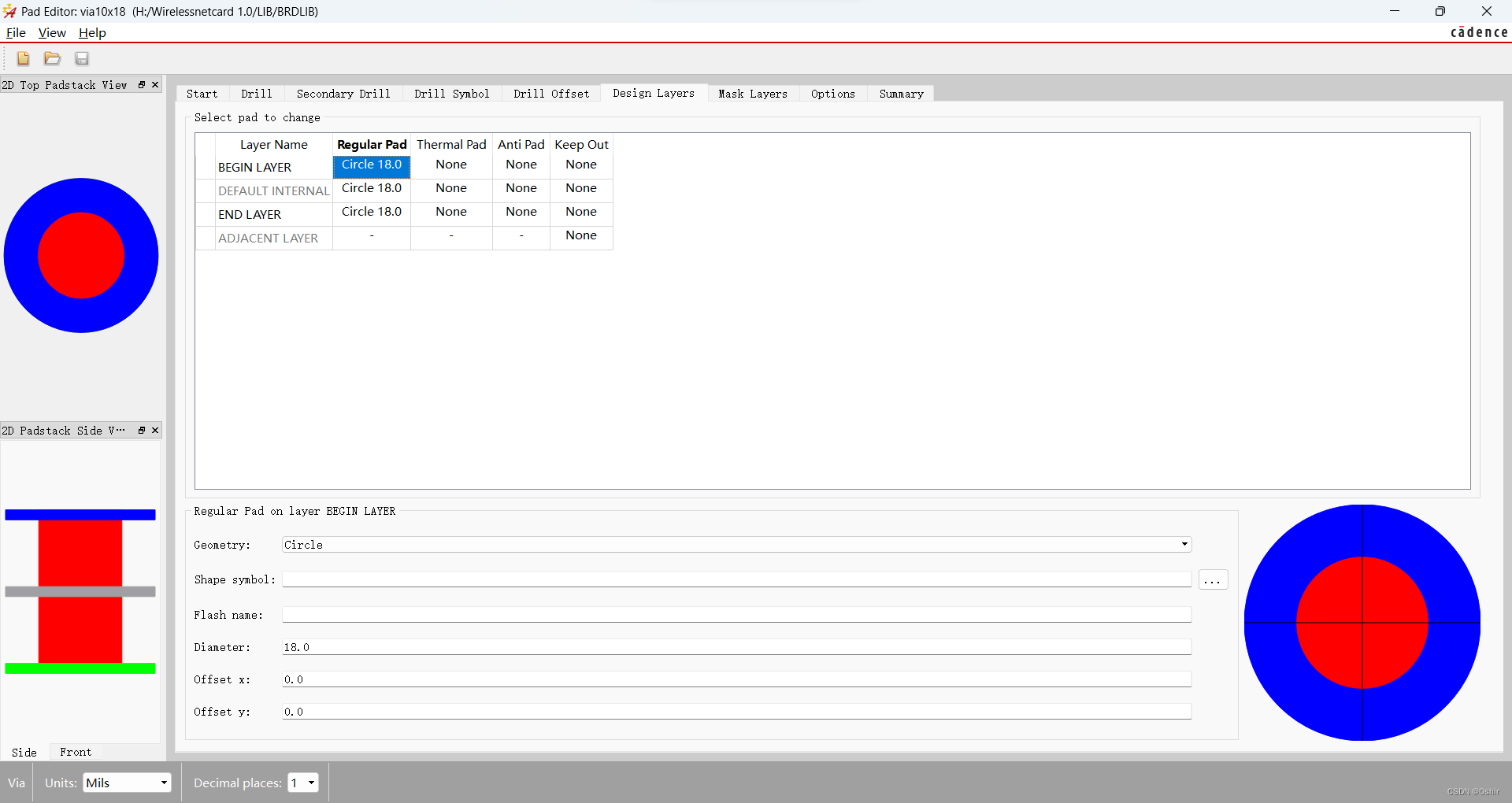Open the View menu
The width and height of the screenshot is (1512, 803).
coord(52,33)
